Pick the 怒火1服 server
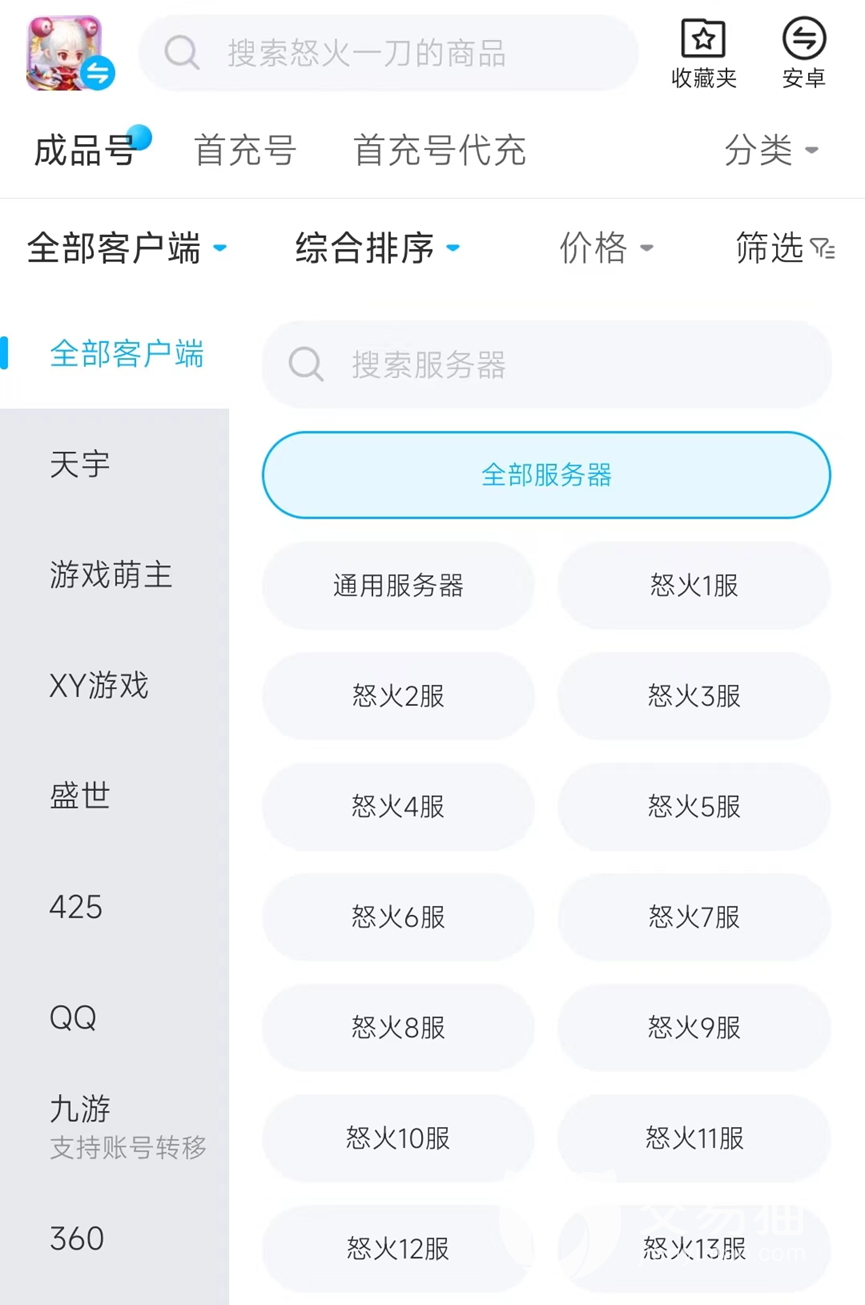 click(694, 586)
